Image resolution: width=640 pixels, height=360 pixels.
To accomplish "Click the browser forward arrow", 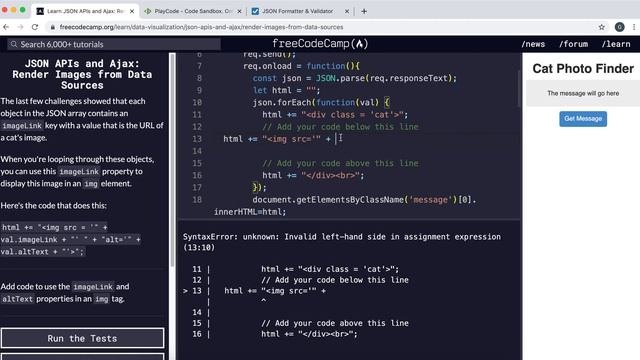I will [x=20, y=27].
